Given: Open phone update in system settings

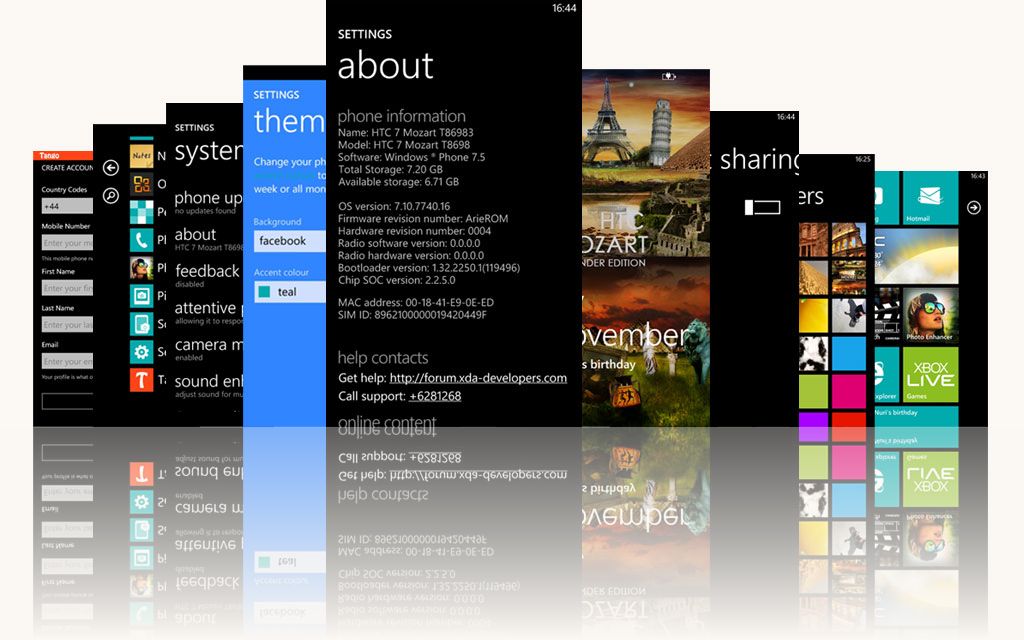Looking at the screenshot, I should pos(208,202).
